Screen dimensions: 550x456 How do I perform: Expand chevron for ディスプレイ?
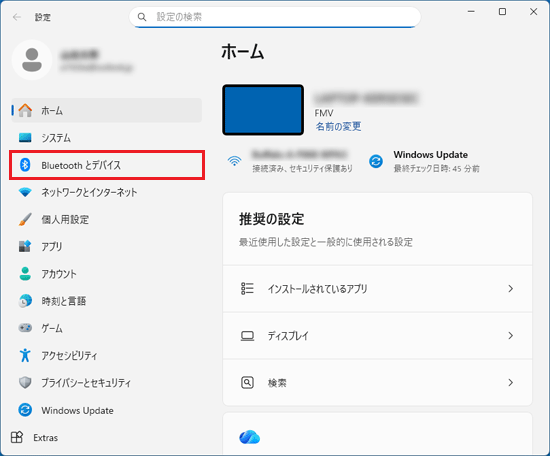(511, 336)
